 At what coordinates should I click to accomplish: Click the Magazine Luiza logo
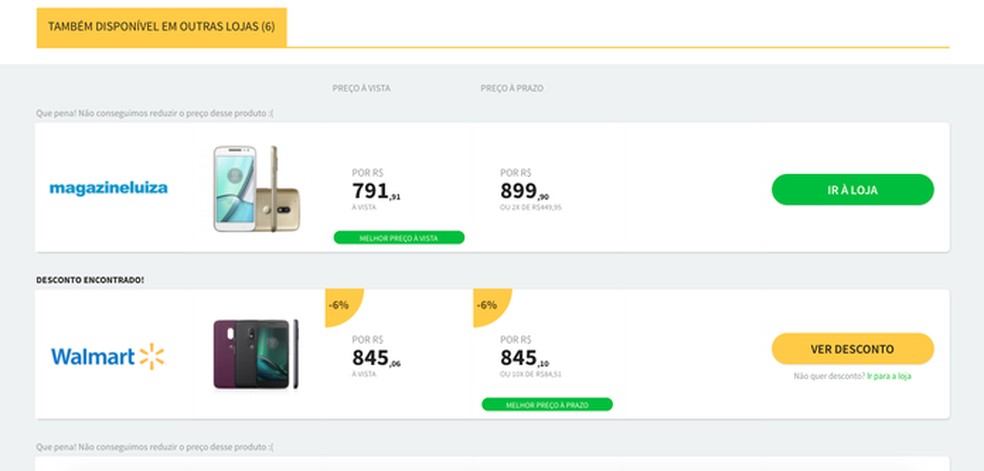[109, 188]
